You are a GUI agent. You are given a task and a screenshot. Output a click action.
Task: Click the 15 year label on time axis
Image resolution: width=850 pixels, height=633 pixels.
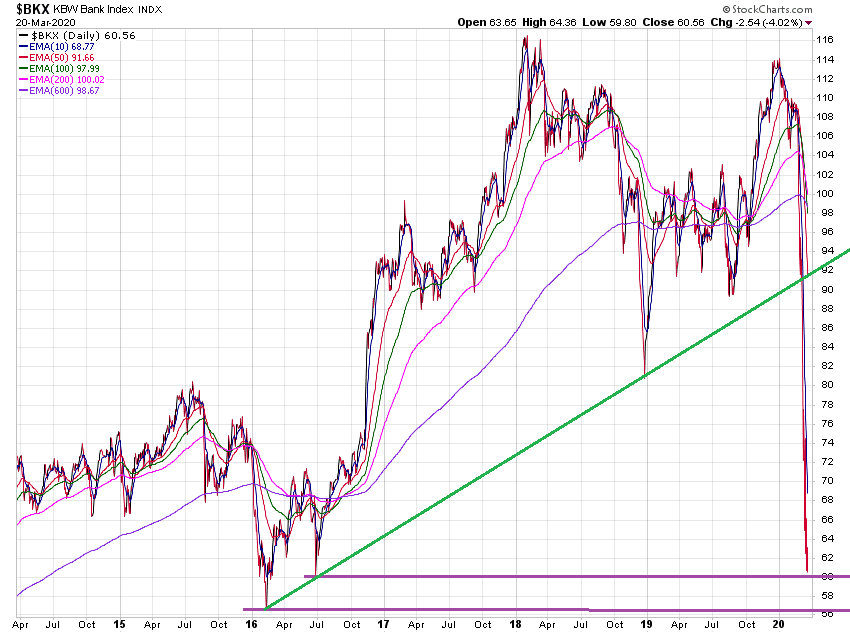(x=119, y=624)
